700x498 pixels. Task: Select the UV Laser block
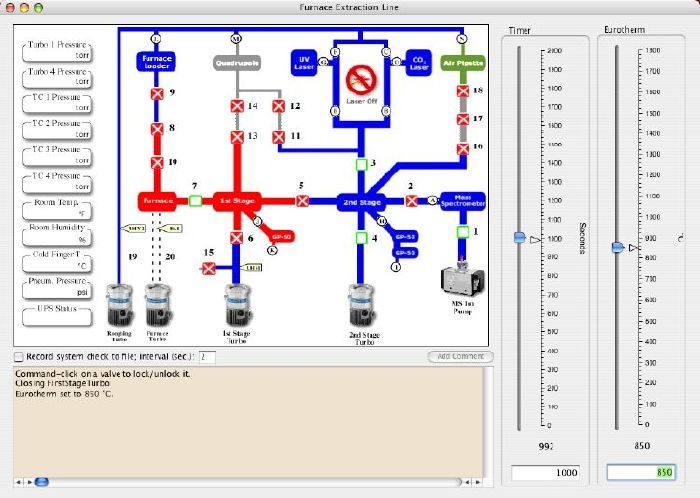pyautogui.click(x=304, y=62)
